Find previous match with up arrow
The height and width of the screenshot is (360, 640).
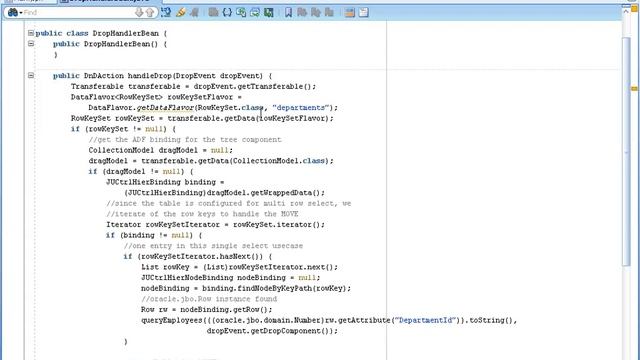tap(150, 13)
